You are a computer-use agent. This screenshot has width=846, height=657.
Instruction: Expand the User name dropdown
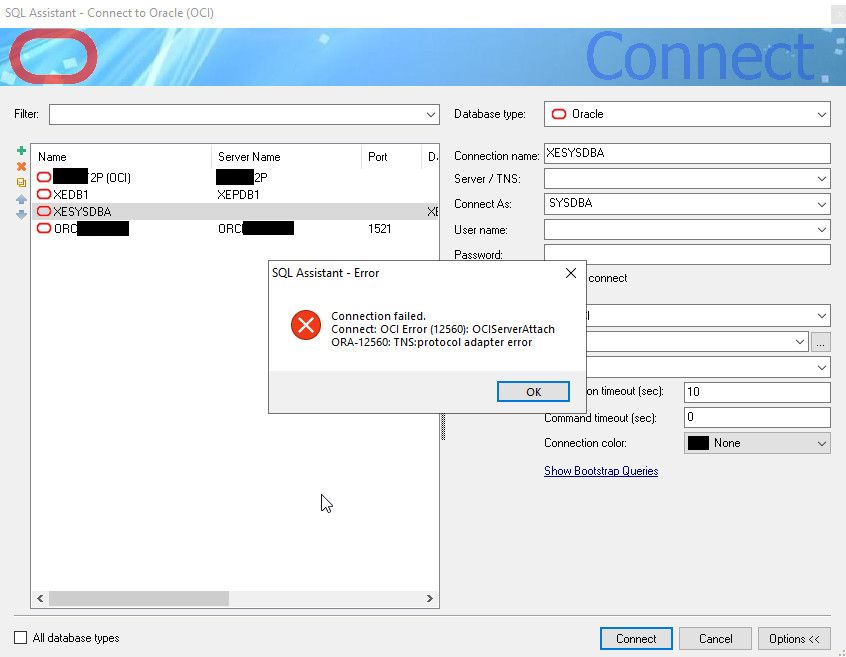821,230
